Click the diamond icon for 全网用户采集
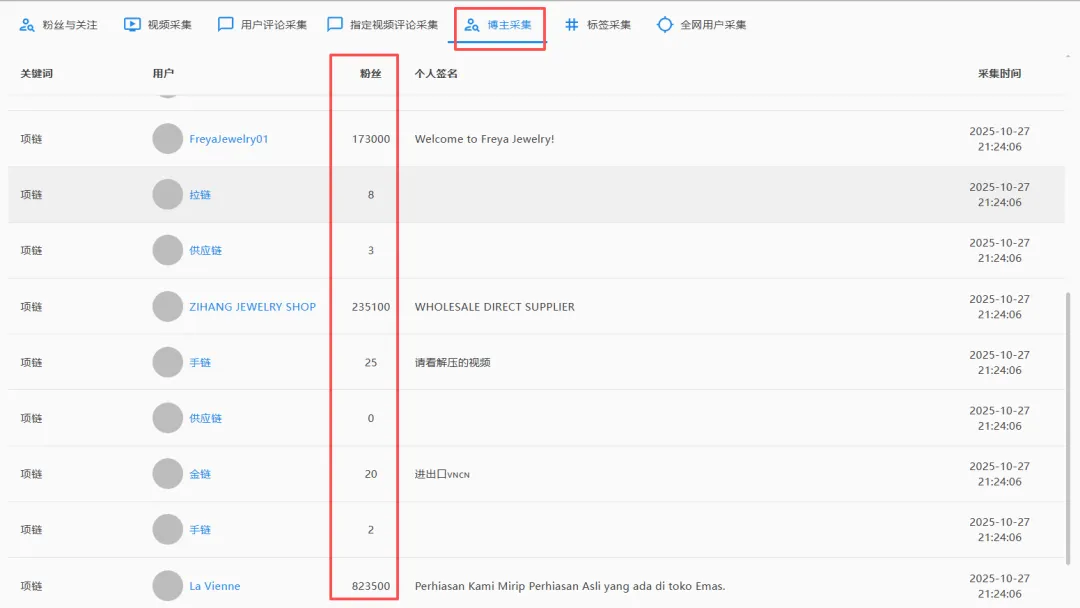The height and width of the screenshot is (608, 1080). point(665,24)
